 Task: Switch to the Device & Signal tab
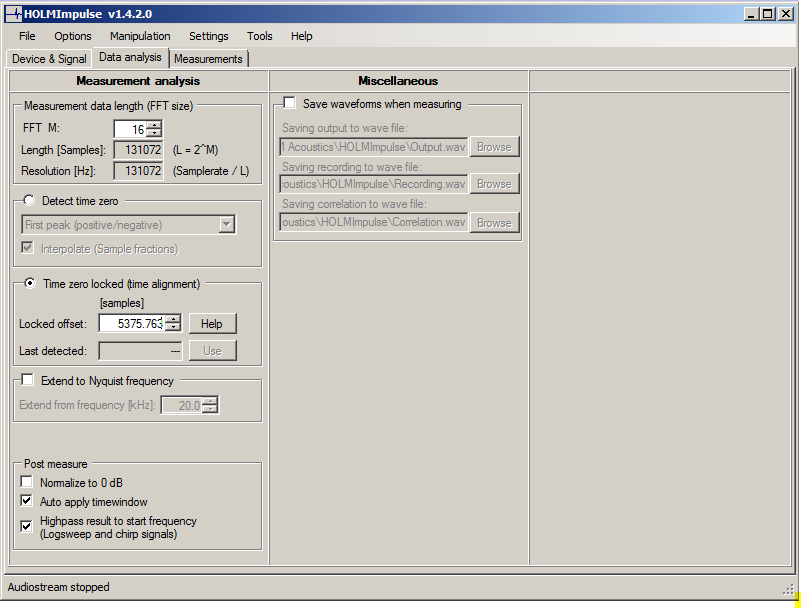49,59
